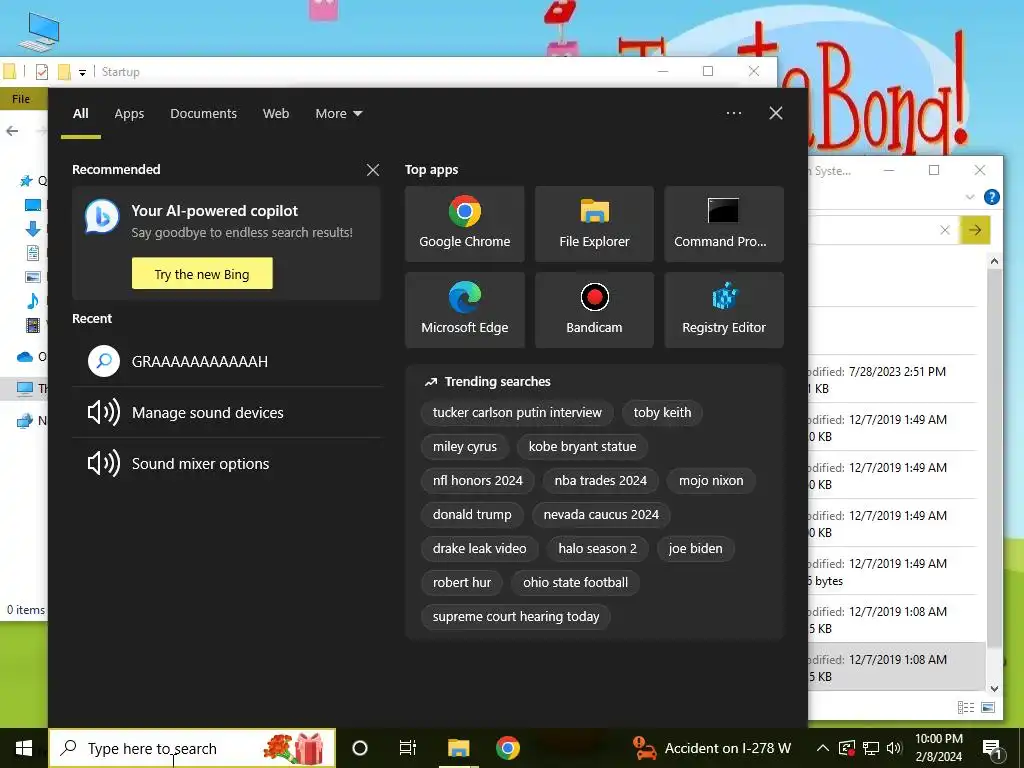Expand ribbon chevron in right window
1024x768 pixels.
tap(970, 197)
